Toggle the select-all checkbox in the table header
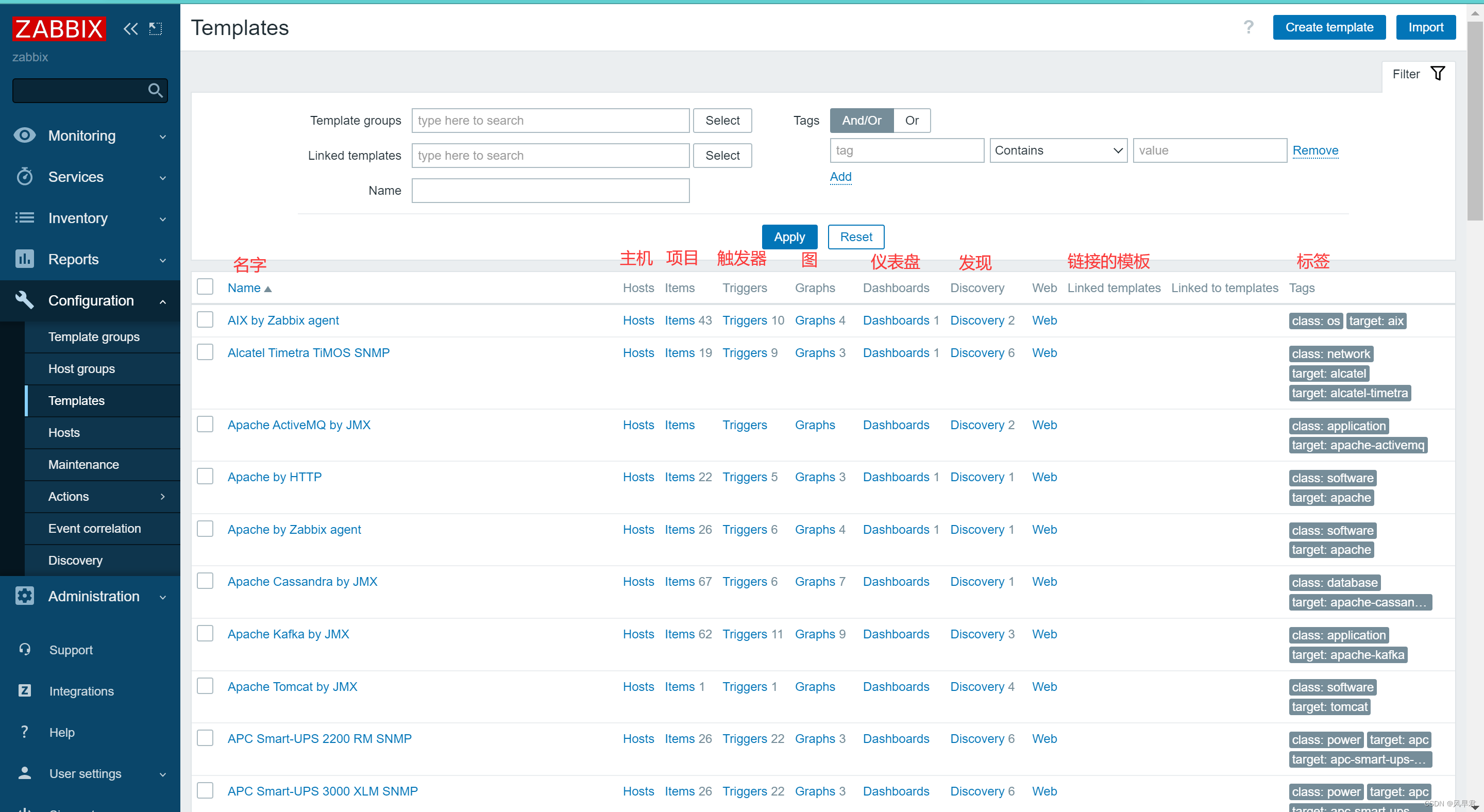This screenshot has width=1484, height=812. (205, 286)
